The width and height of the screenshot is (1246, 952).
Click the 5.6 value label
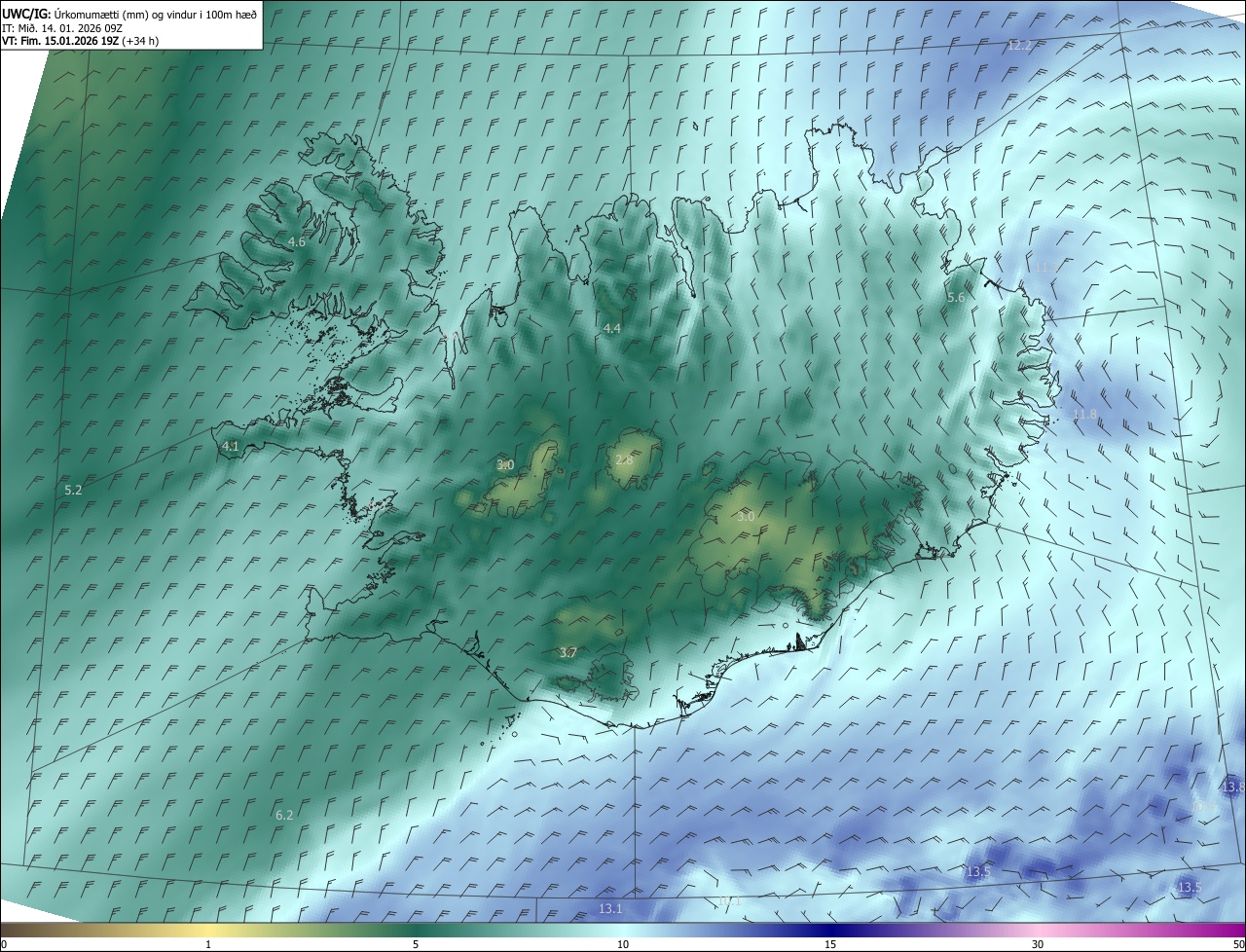pyautogui.click(x=956, y=297)
